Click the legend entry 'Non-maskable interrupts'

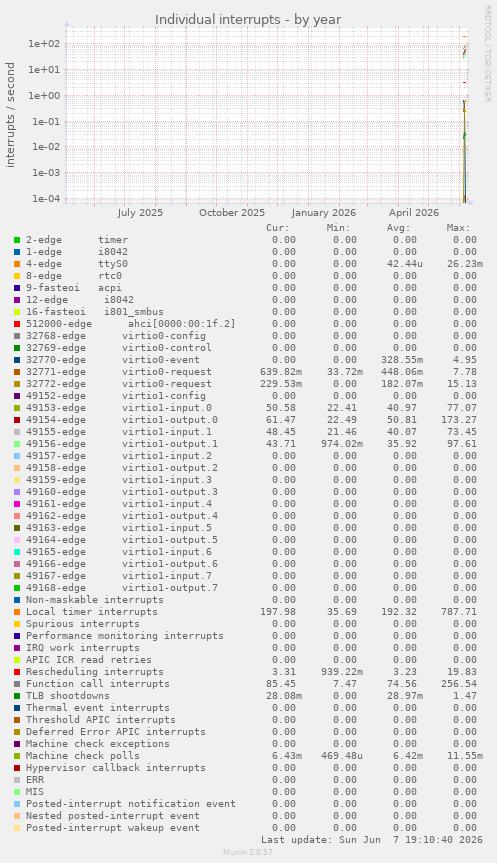click(x=95, y=600)
